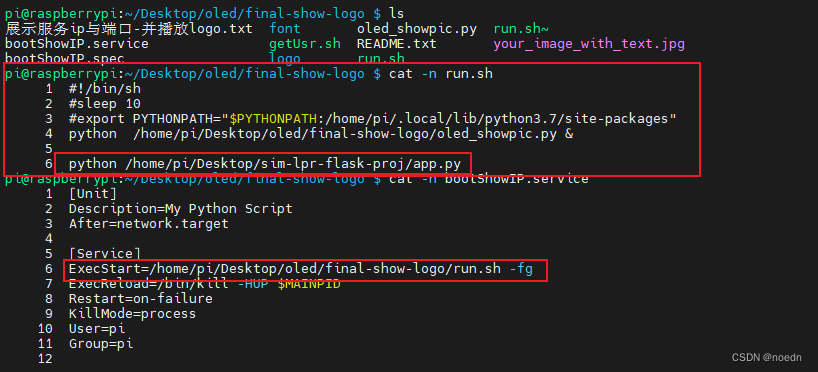
Task: Select your_image_with_text.jpg file name
Action: point(589,44)
